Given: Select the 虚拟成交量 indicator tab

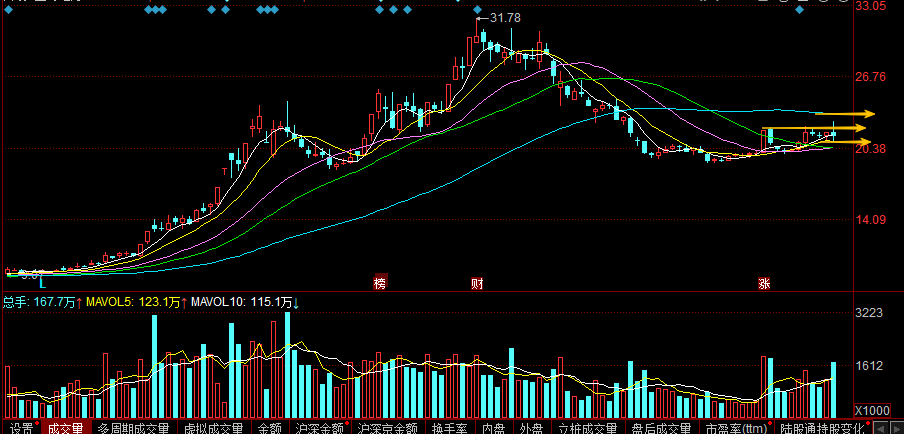Looking at the screenshot, I should [x=214, y=428].
